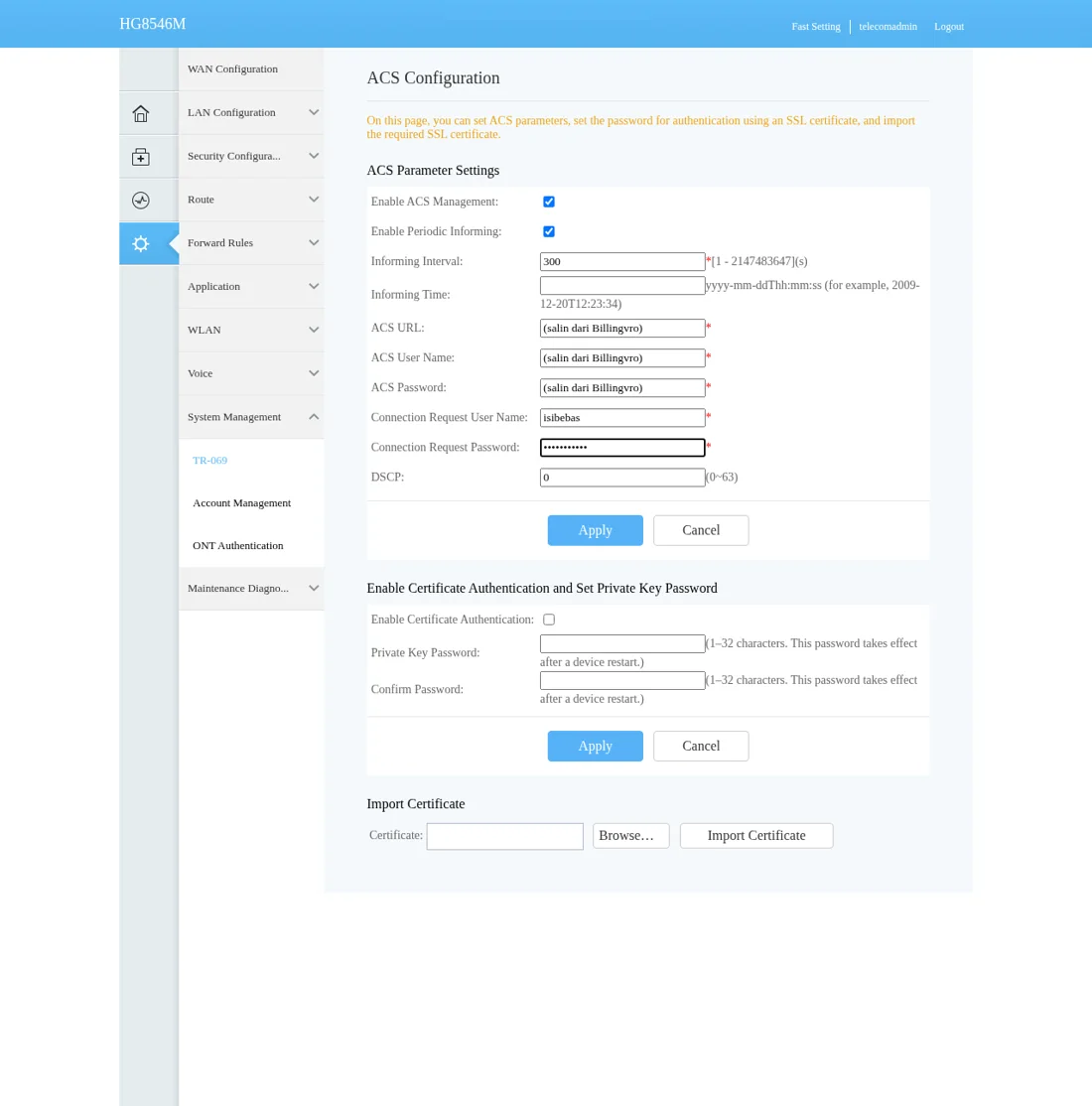Check Enable Certificate Authentication box

(549, 620)
